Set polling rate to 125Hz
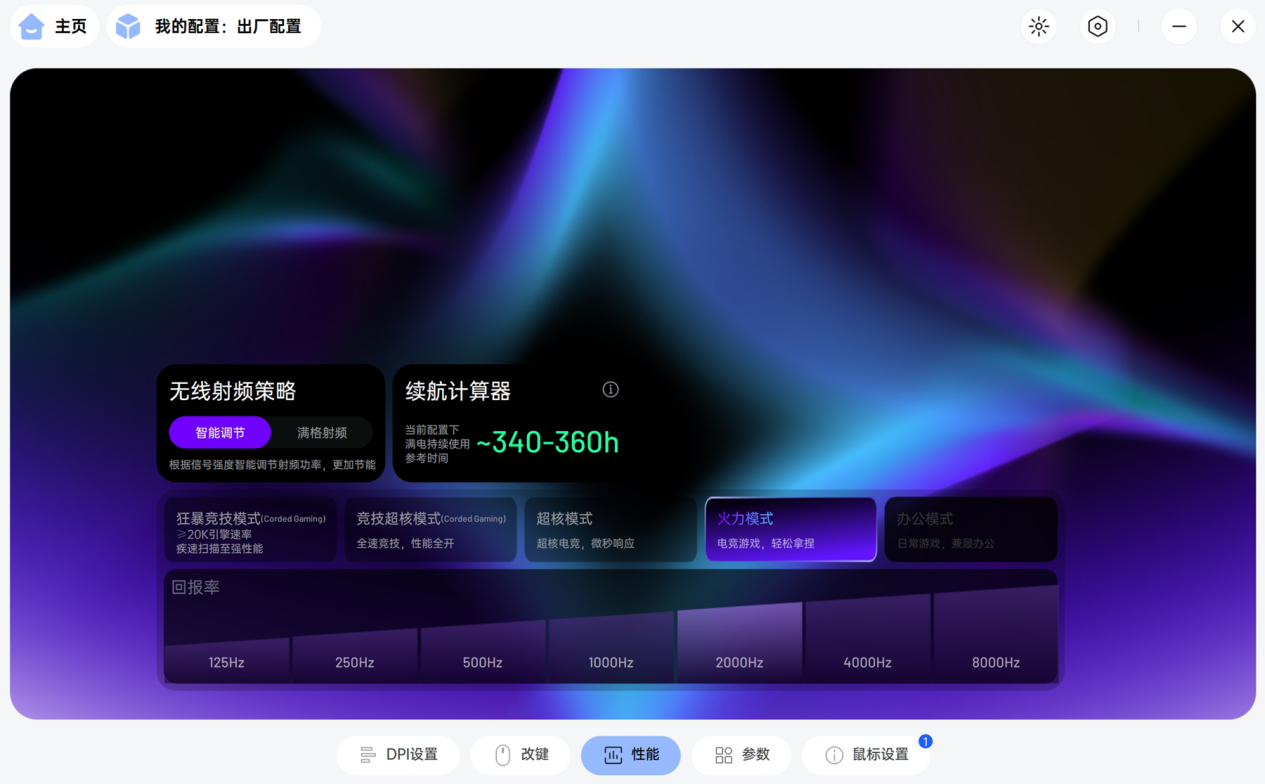Viewport: 1265px width, 784px height. point(227,659)
